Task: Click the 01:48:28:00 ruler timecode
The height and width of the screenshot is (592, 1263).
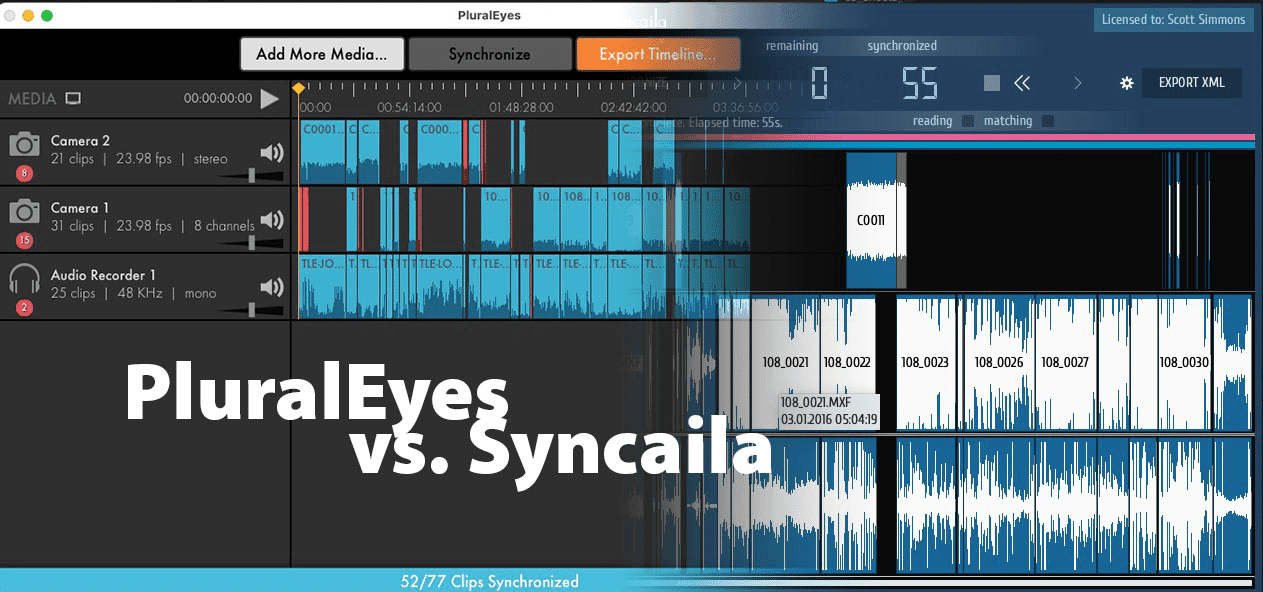Action: (521, 107)
